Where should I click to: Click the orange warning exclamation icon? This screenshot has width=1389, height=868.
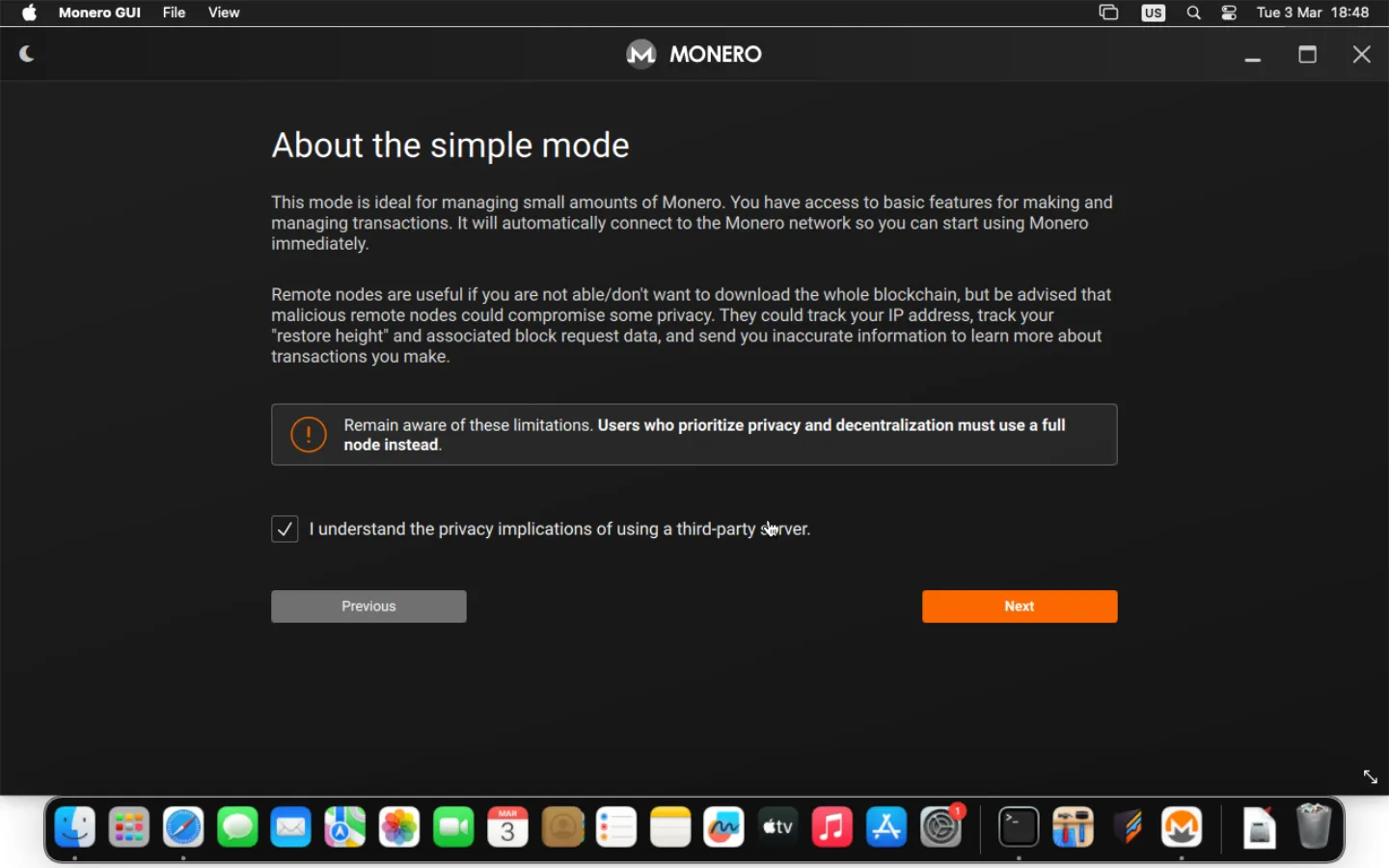(309, 435)
